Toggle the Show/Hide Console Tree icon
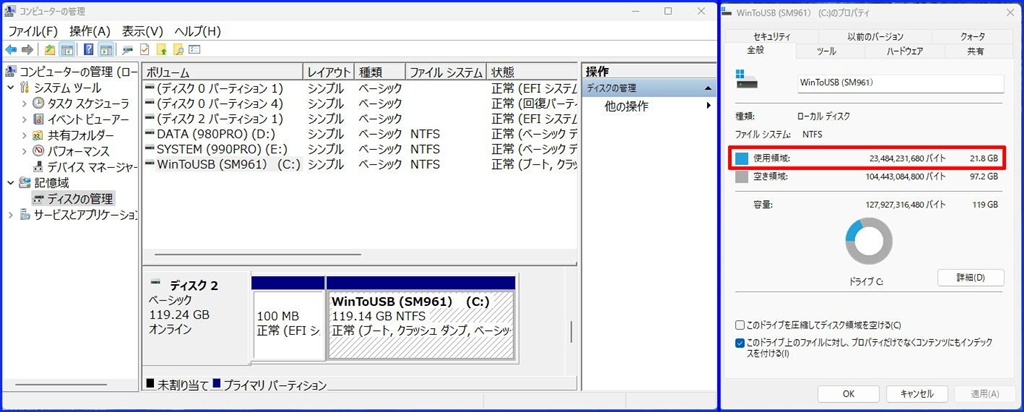The width and height of the screenshot is (1024, 412). click(67, 50)
